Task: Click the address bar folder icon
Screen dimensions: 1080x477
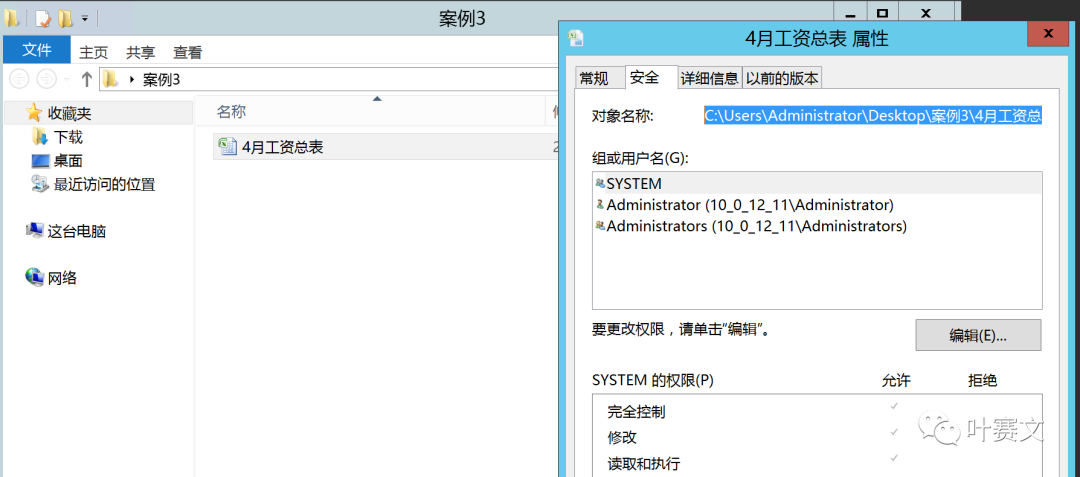Action: click(x=111, y=79)
